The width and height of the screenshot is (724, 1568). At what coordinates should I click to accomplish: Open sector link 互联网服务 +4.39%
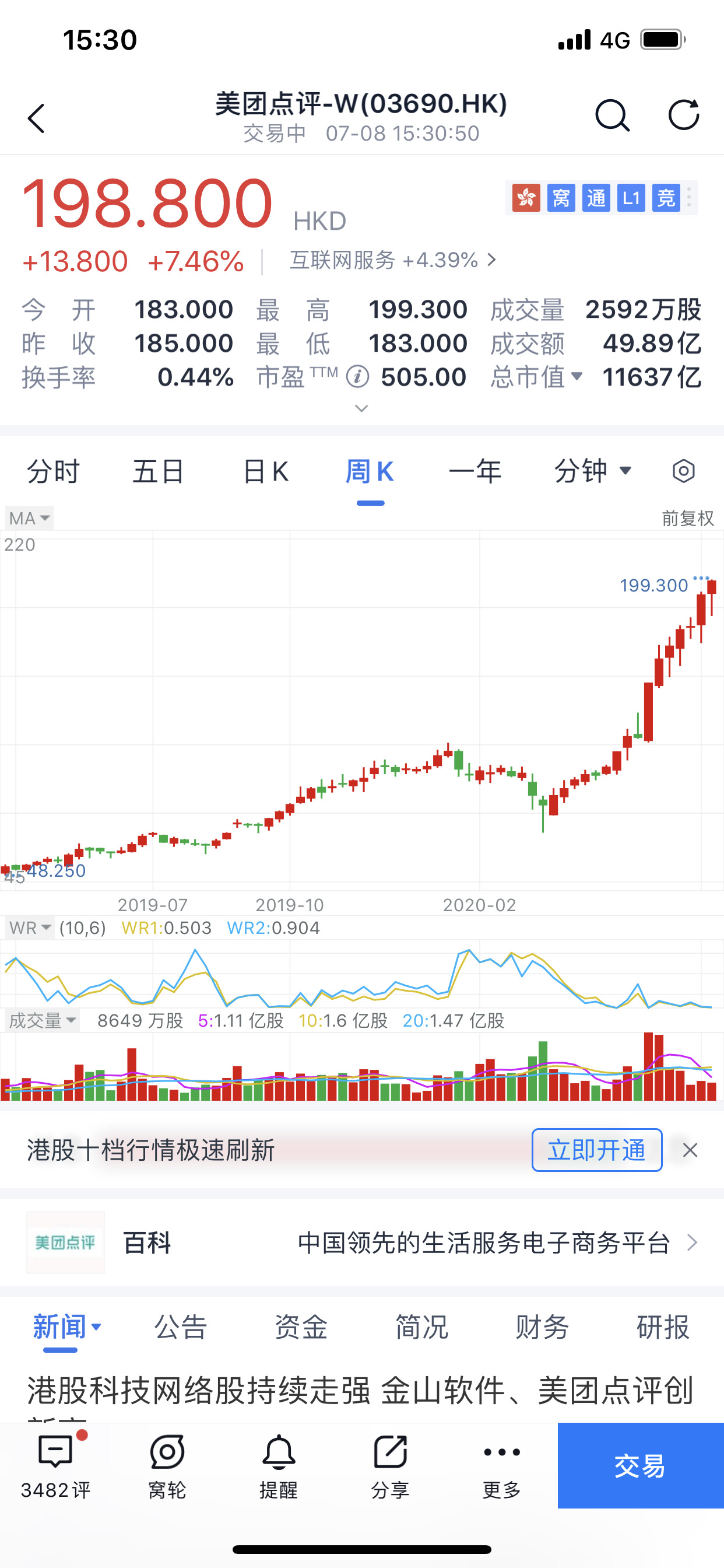pyautogui.click(x=393, y=261)
